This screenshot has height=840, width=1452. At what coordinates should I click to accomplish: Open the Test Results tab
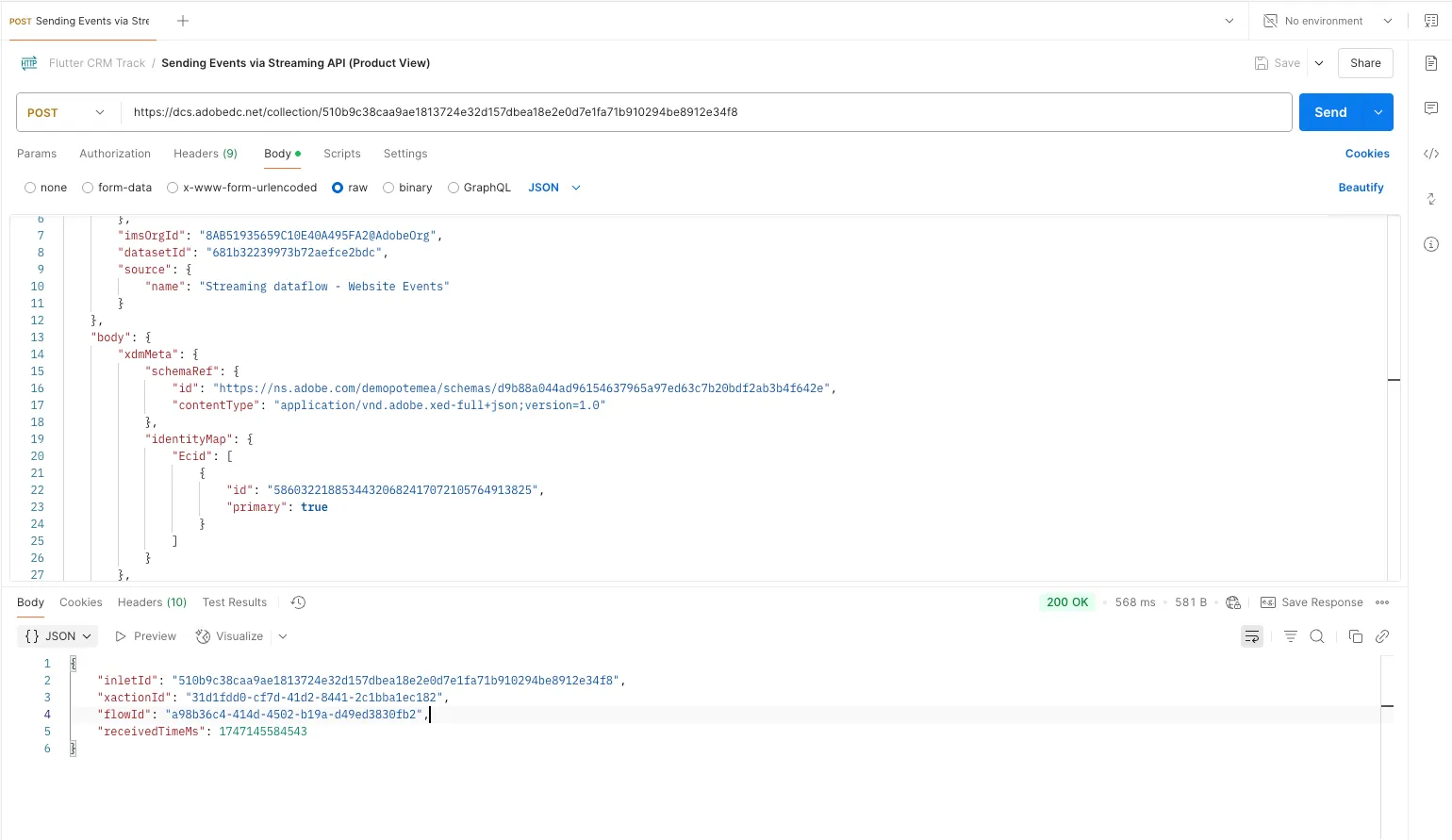tap(235, 602)
